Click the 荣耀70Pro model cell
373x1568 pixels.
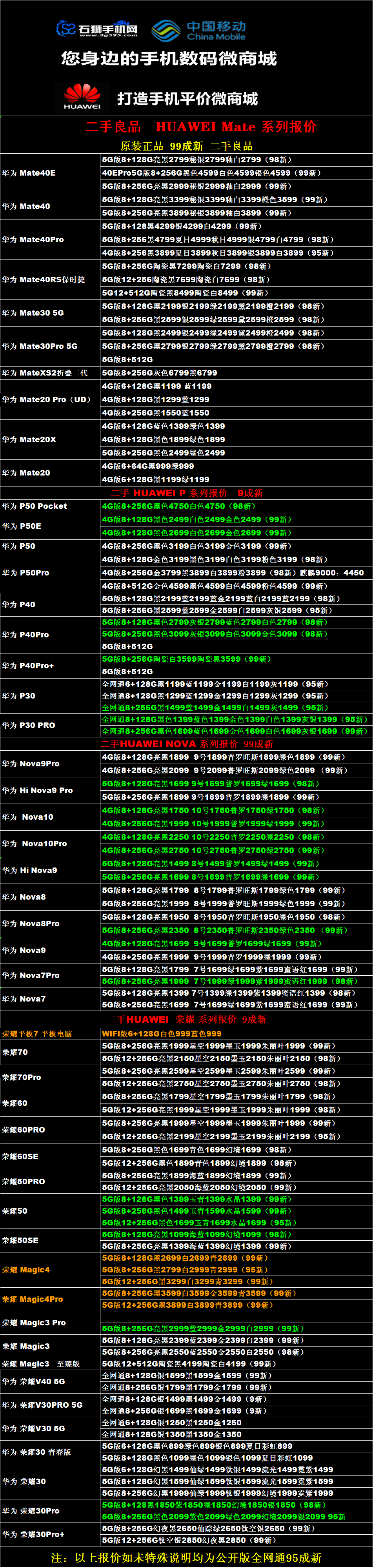[51, 1077]
